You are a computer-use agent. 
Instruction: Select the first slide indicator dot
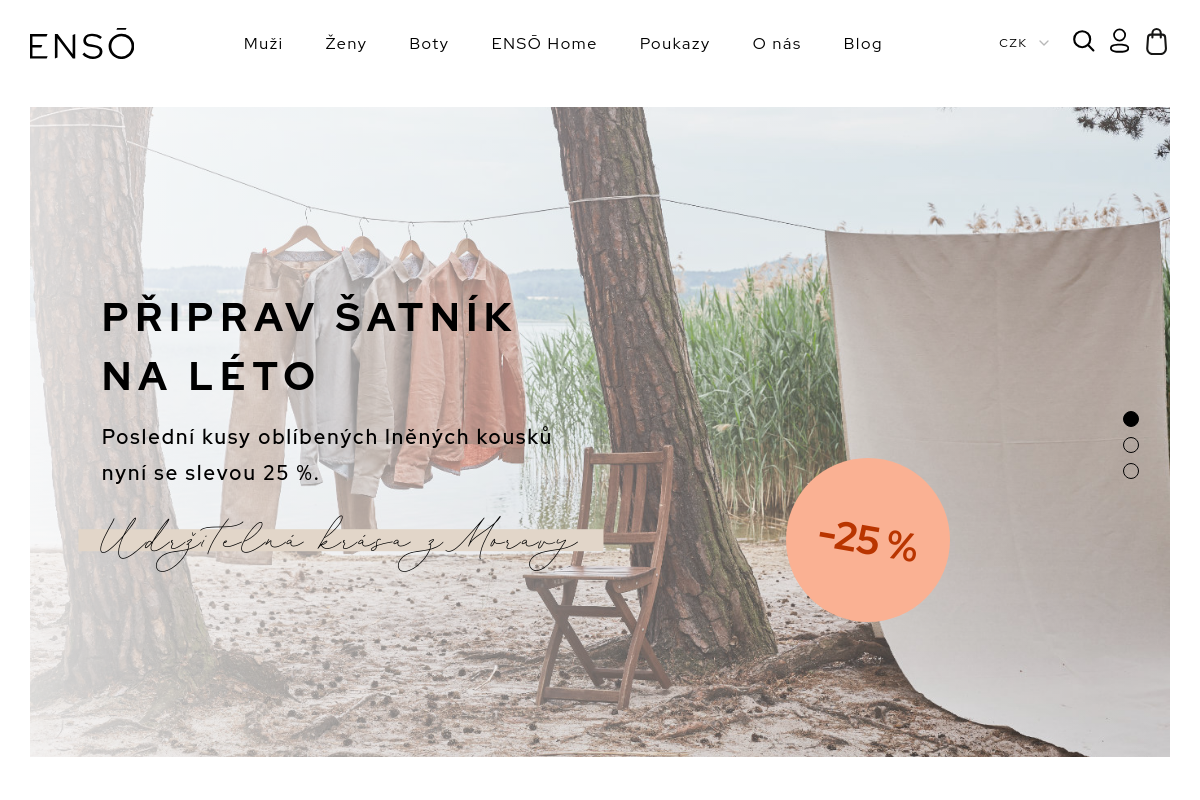pyautogui.click(x=1131, y=419)
